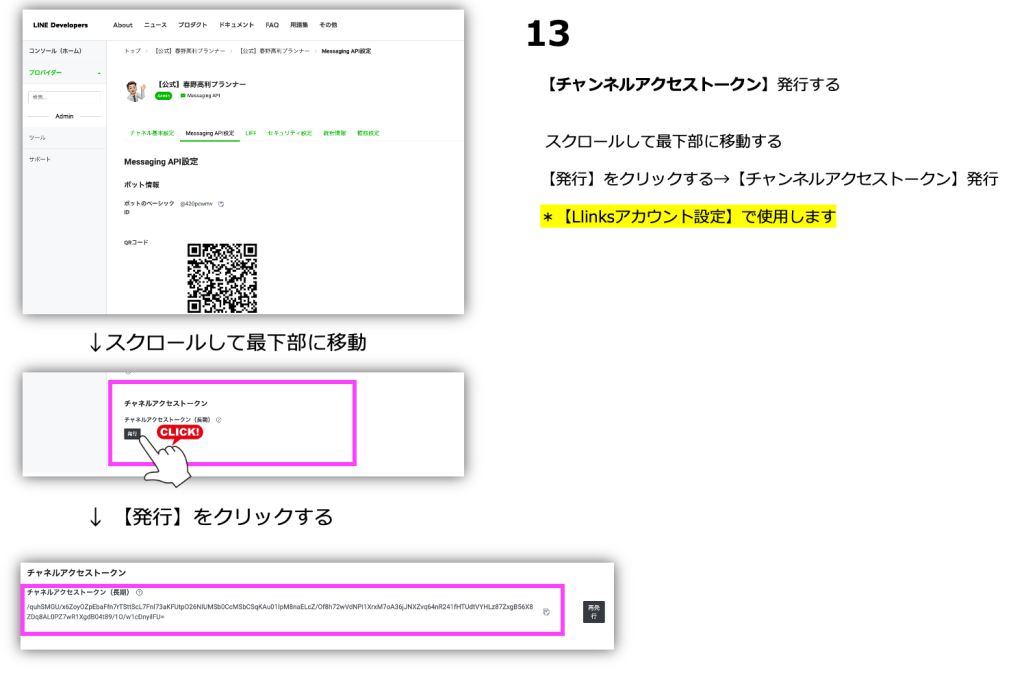Click the Messaging API設定 page heading

(161, 162)
